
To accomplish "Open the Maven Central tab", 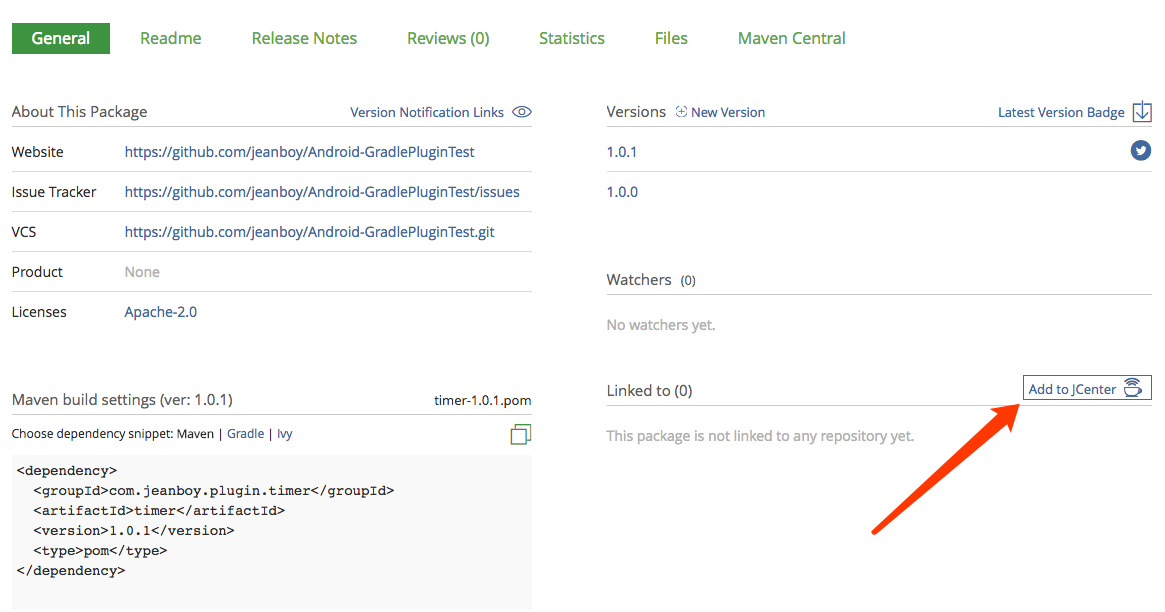I will [x=791, y=39].
